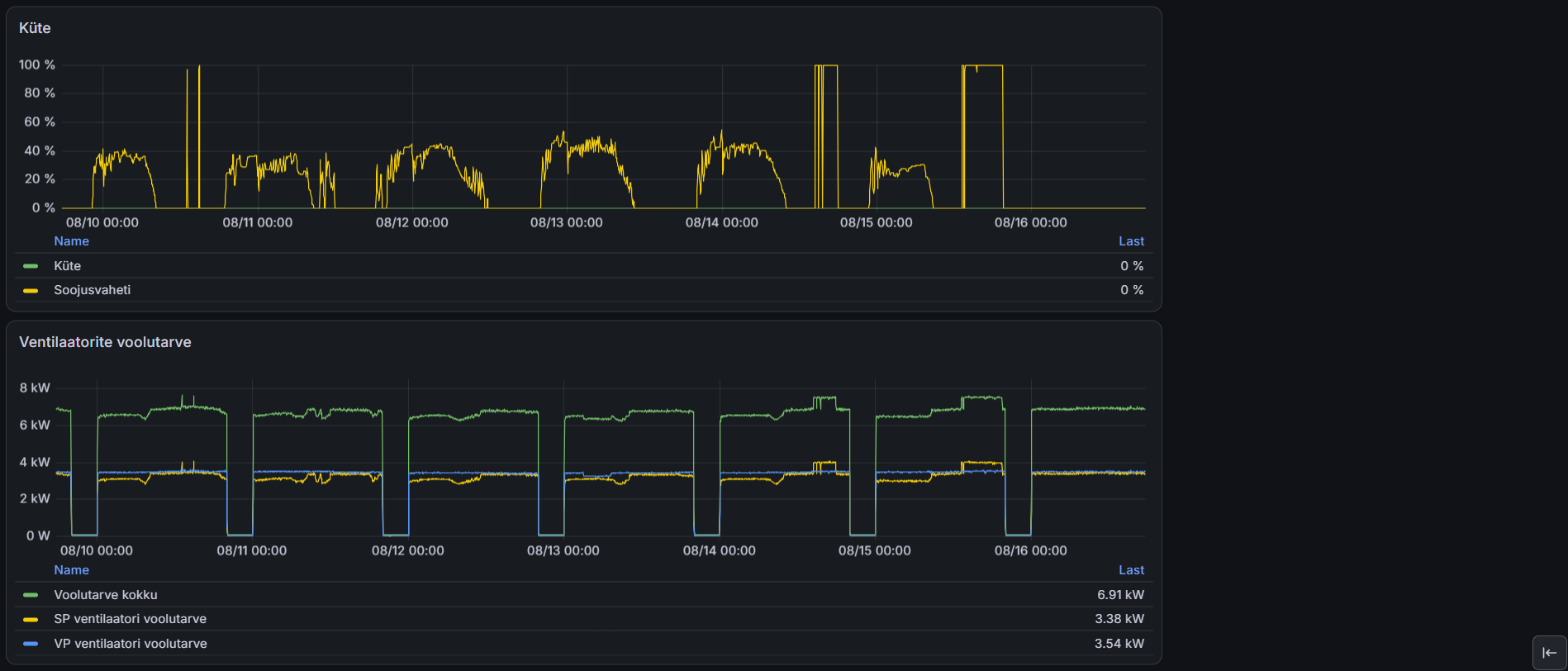The width and height of the screenshot is (1568, 671).
Task: Sort Küte legend by Last column
Action: click(1131, 241)
